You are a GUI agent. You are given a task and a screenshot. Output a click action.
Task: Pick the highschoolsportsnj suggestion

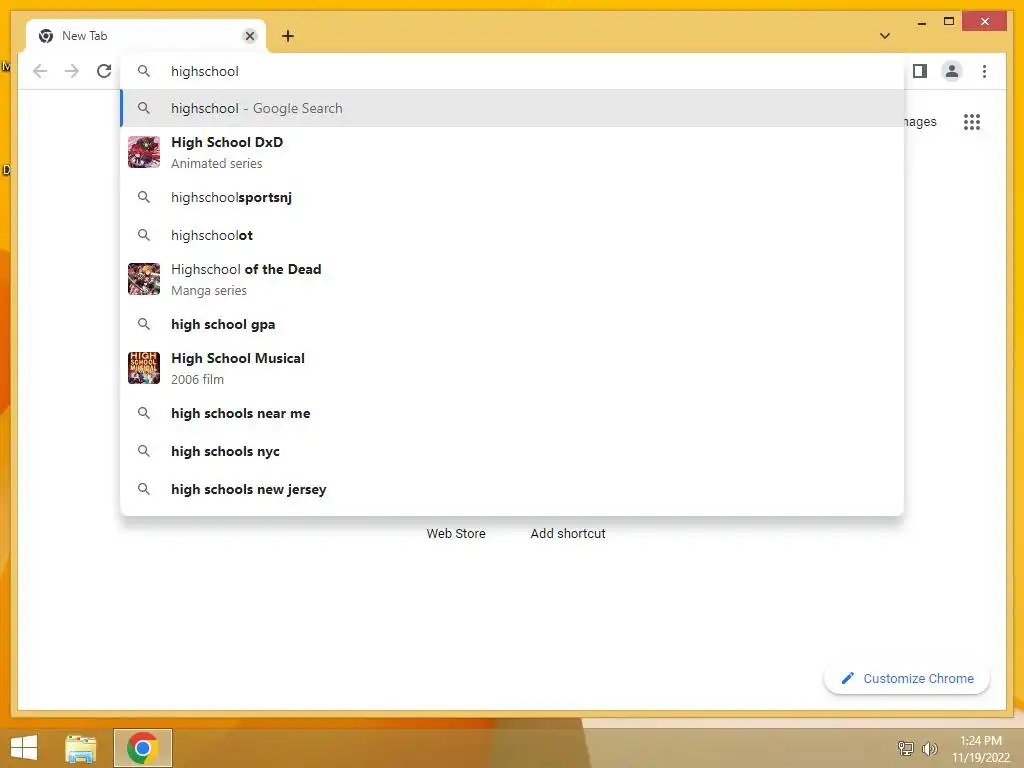[x=512, y=197]
